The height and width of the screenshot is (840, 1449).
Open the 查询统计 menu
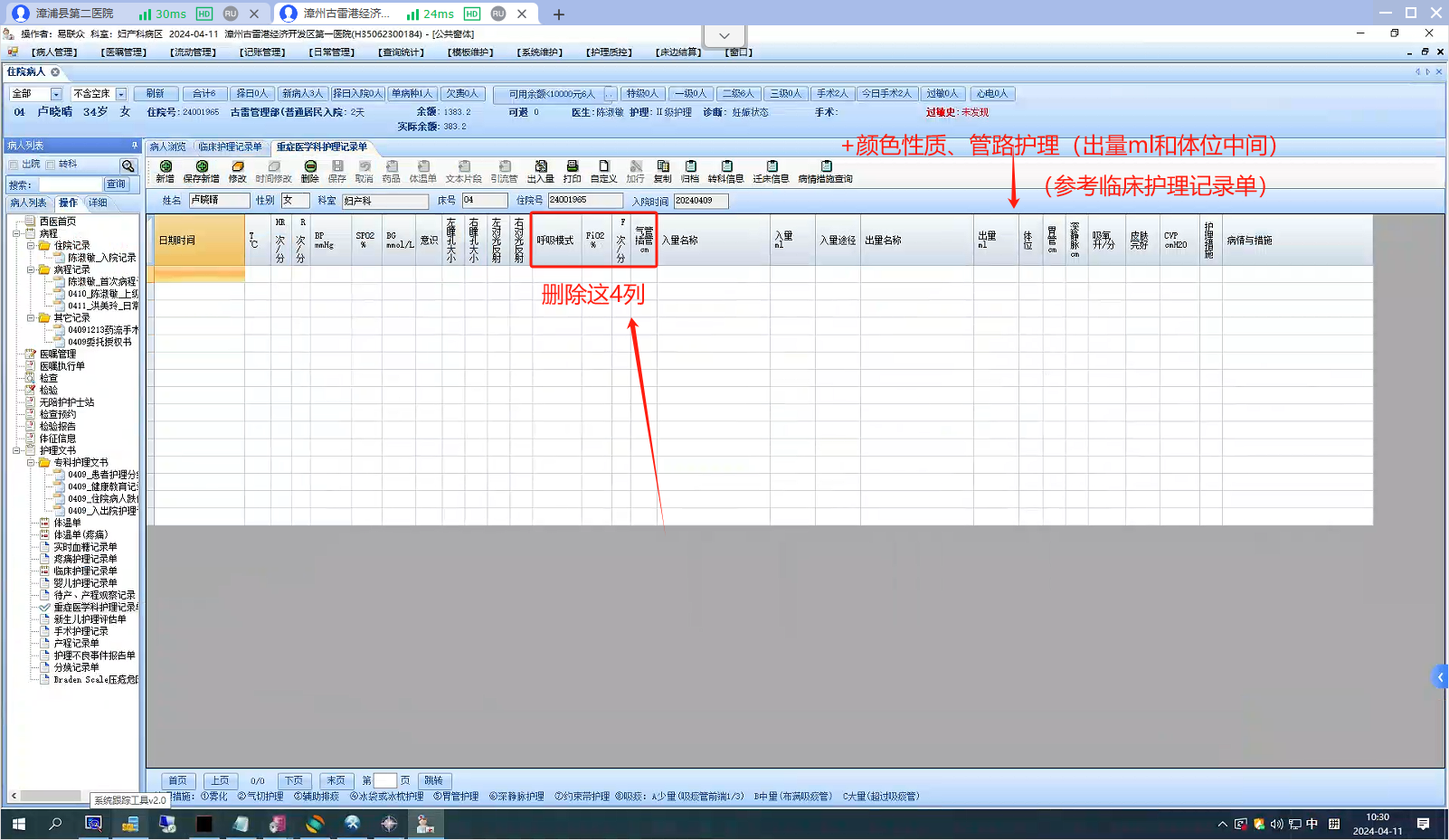(x=401, y=52)
